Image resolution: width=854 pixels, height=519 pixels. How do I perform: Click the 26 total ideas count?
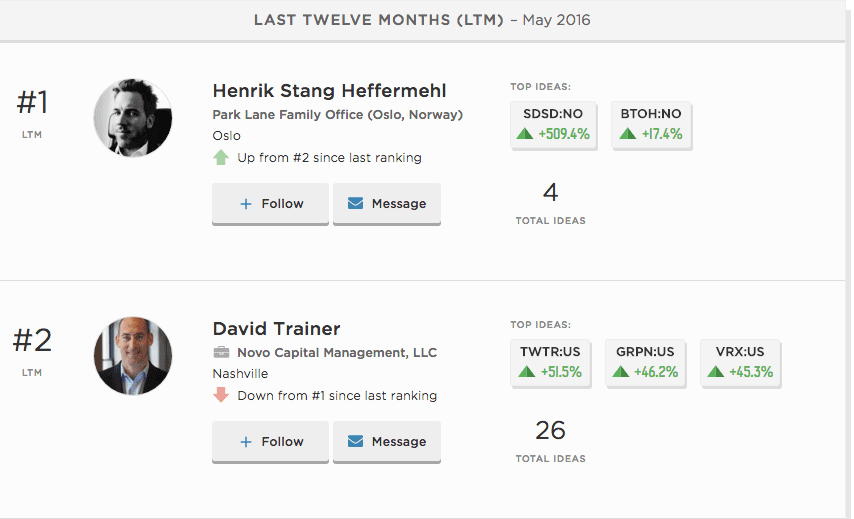551,430
